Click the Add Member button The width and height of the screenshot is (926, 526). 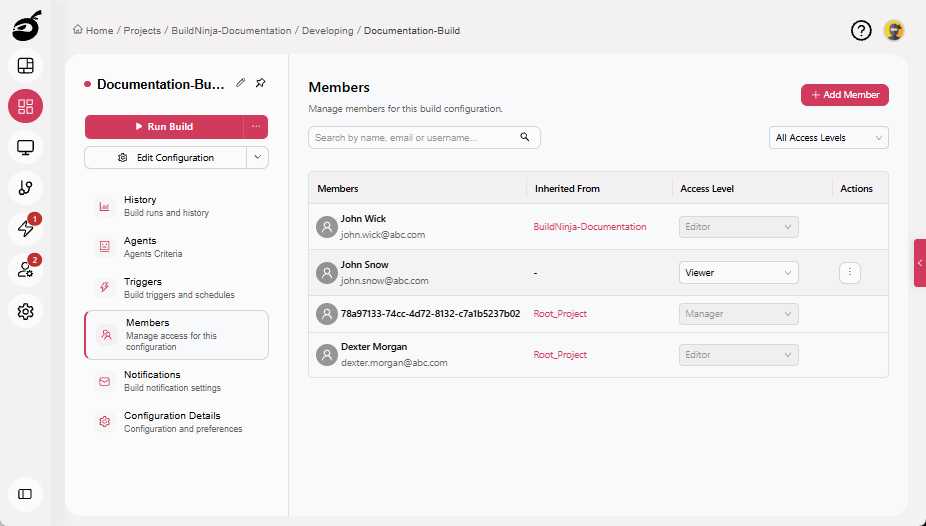click(x=845, y=95)
